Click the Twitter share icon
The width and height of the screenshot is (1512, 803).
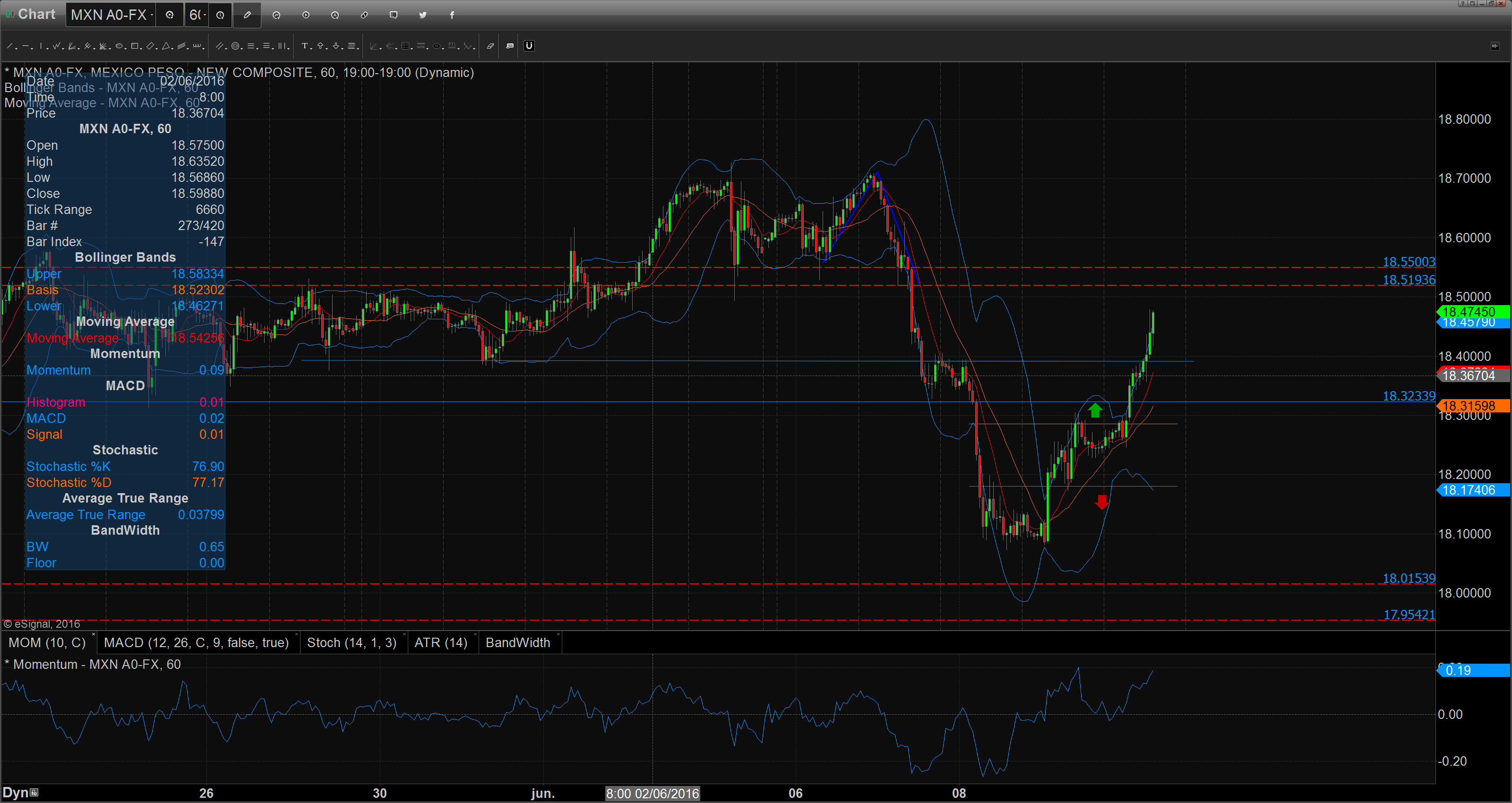click(422, 15)
